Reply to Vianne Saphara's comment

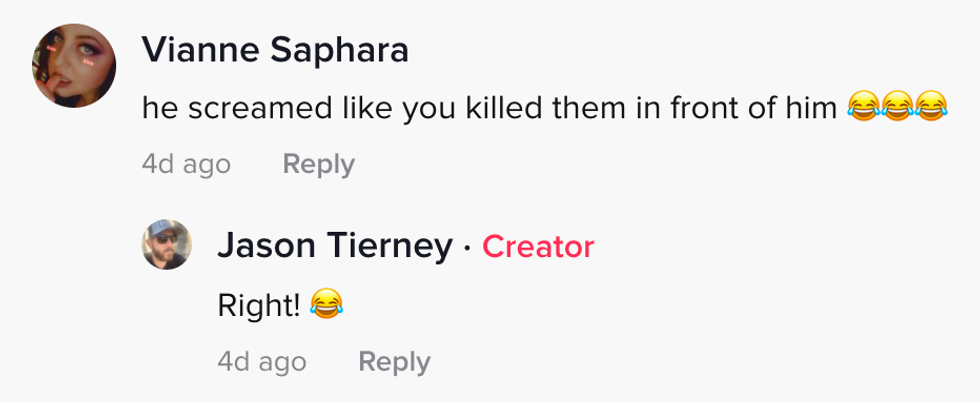click(x=318, y=164)
